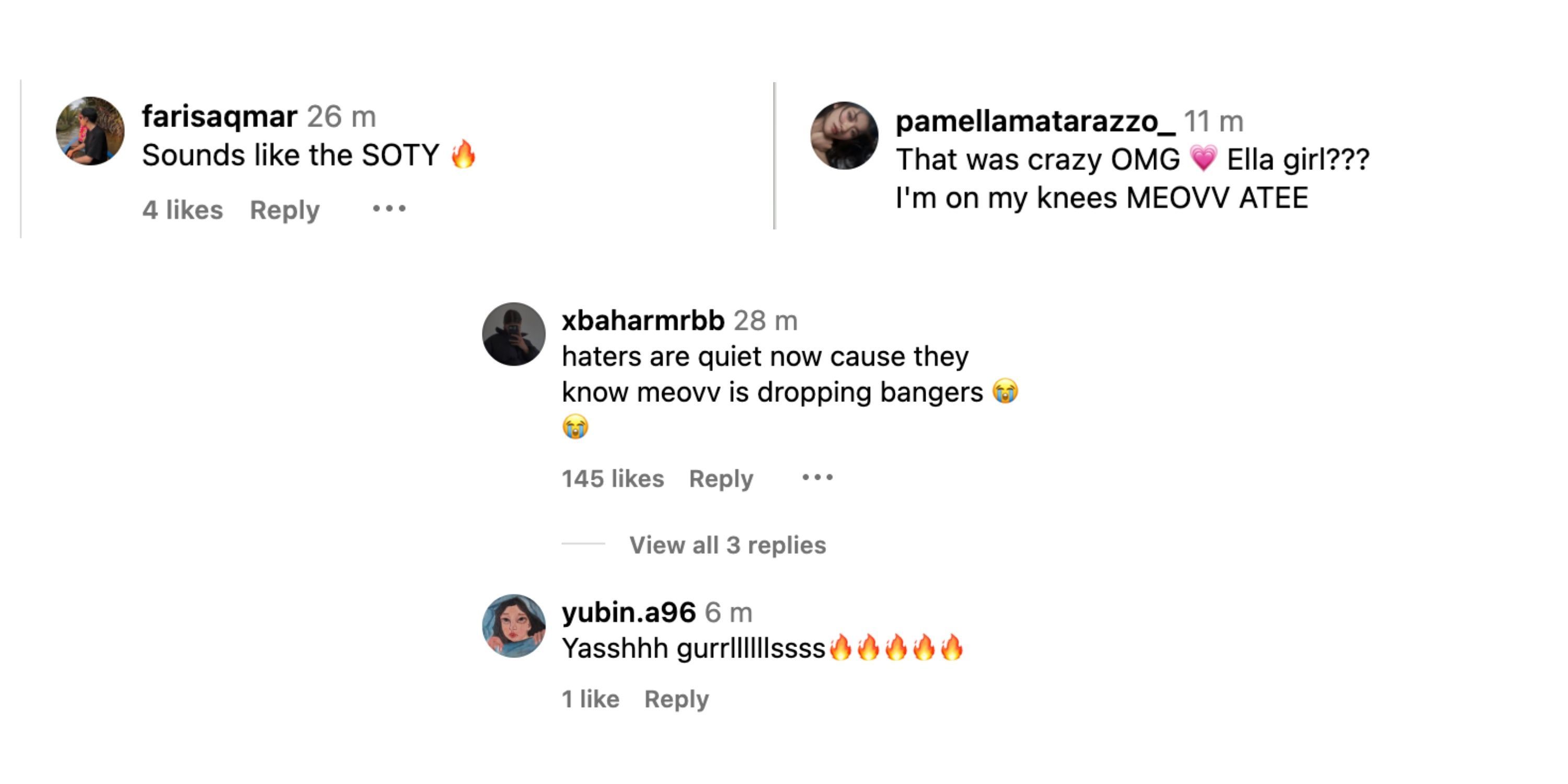
Task: Open farisaqmar username link
Action: click(x=219, y=116)
